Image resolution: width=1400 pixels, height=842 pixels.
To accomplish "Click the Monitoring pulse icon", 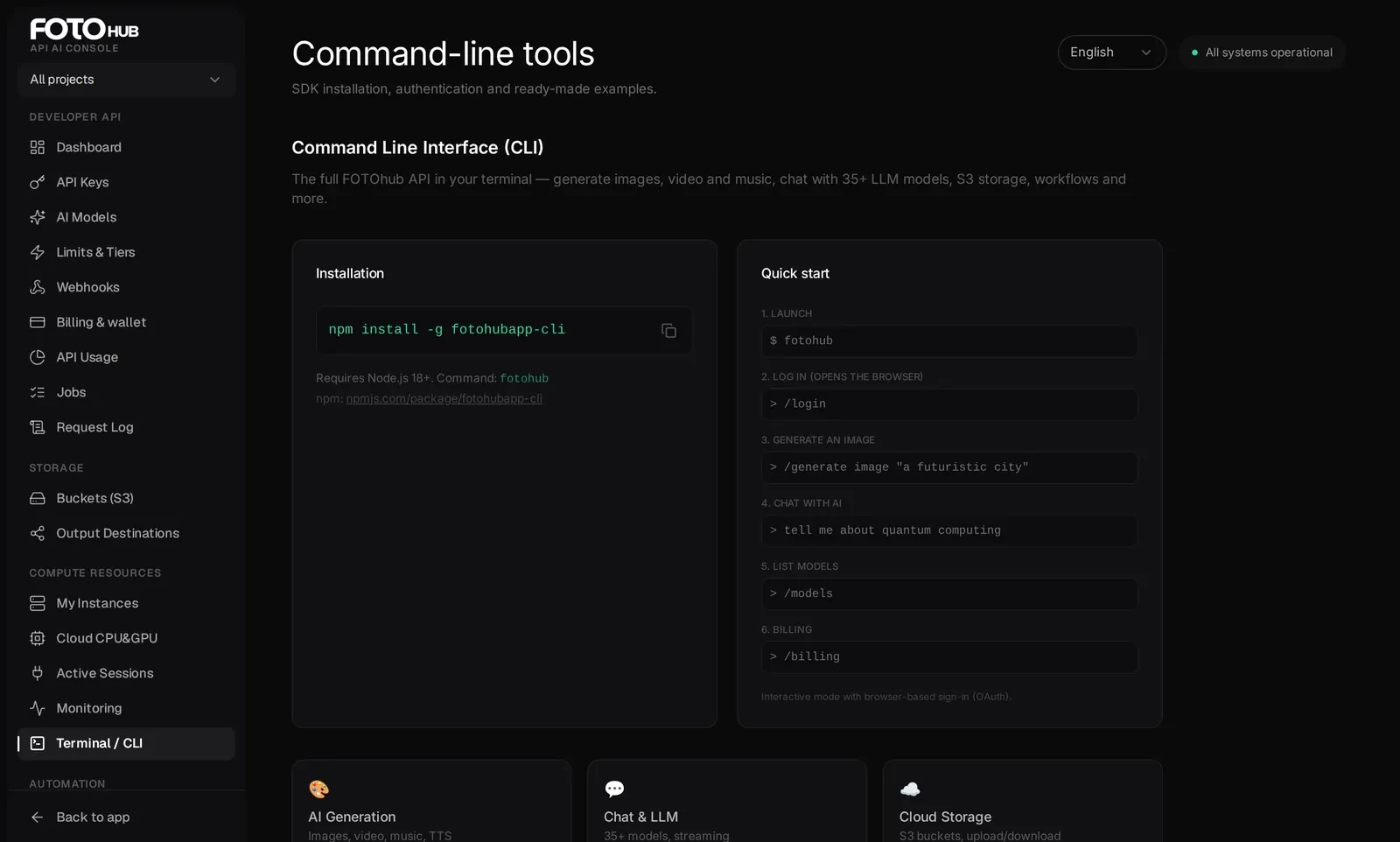I will click(x=38, y=708).
